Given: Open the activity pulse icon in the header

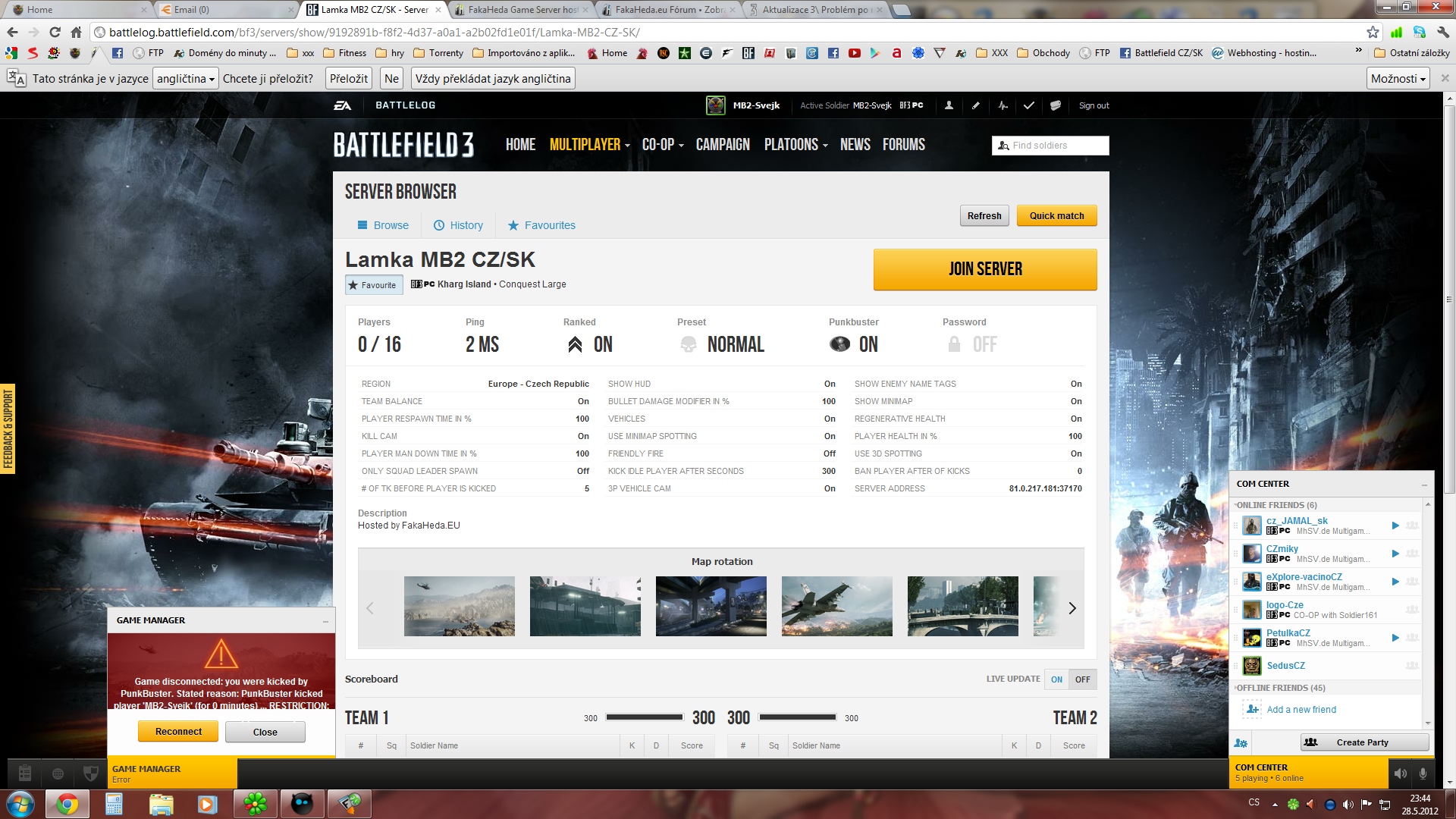Looking at the screenshot, I should tap(1003, 105).
